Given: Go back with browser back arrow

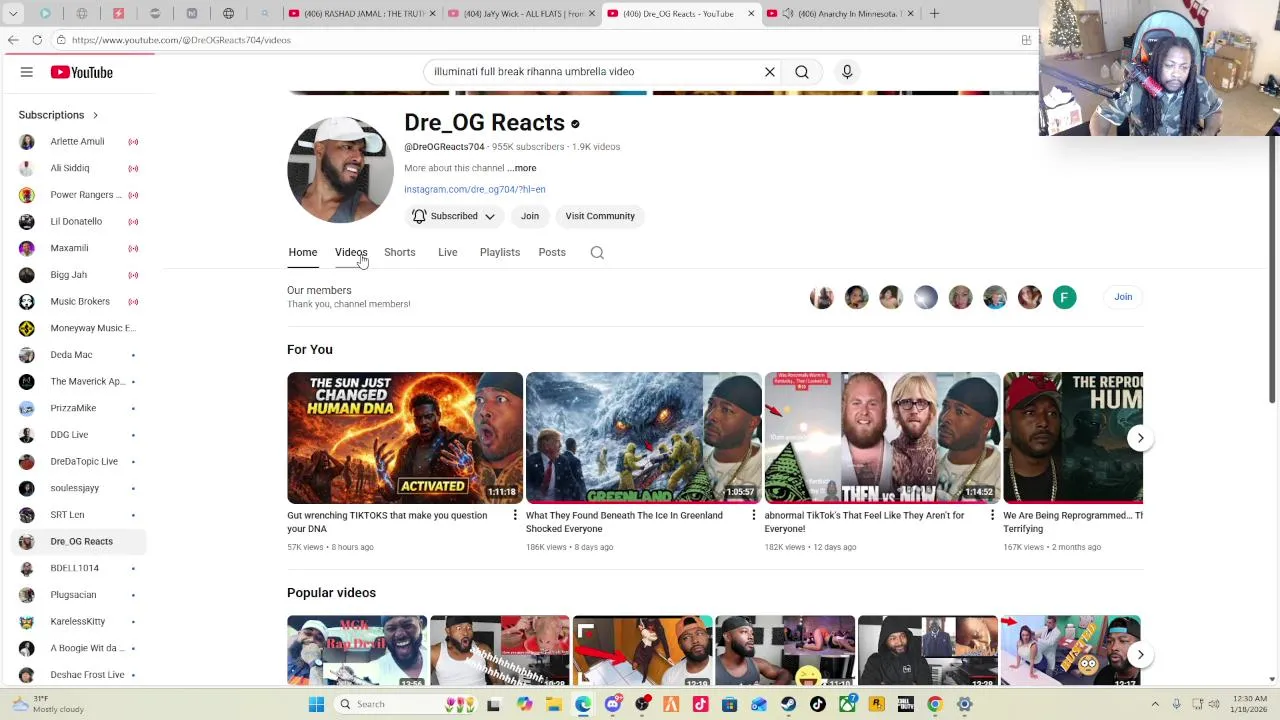Looking at the screenshot, I should [13, 40].
